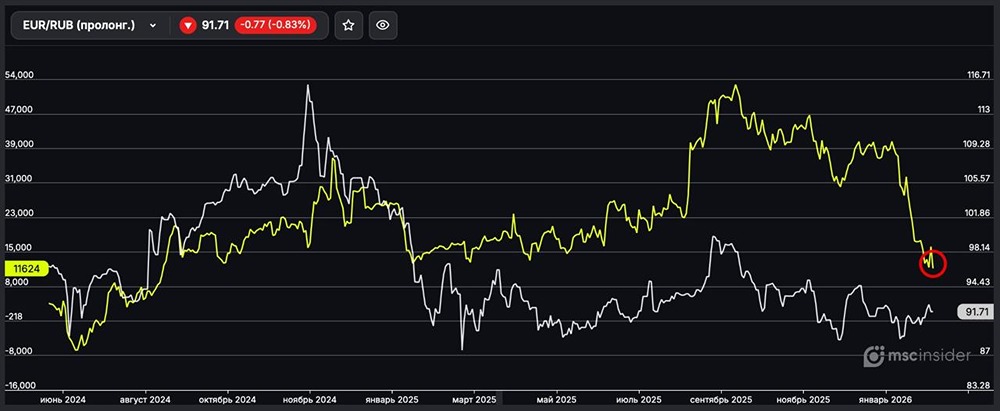The width and height of the screenshot is (1000, 411).
Task: Click the 91.71 price in header
Action: 215,26
